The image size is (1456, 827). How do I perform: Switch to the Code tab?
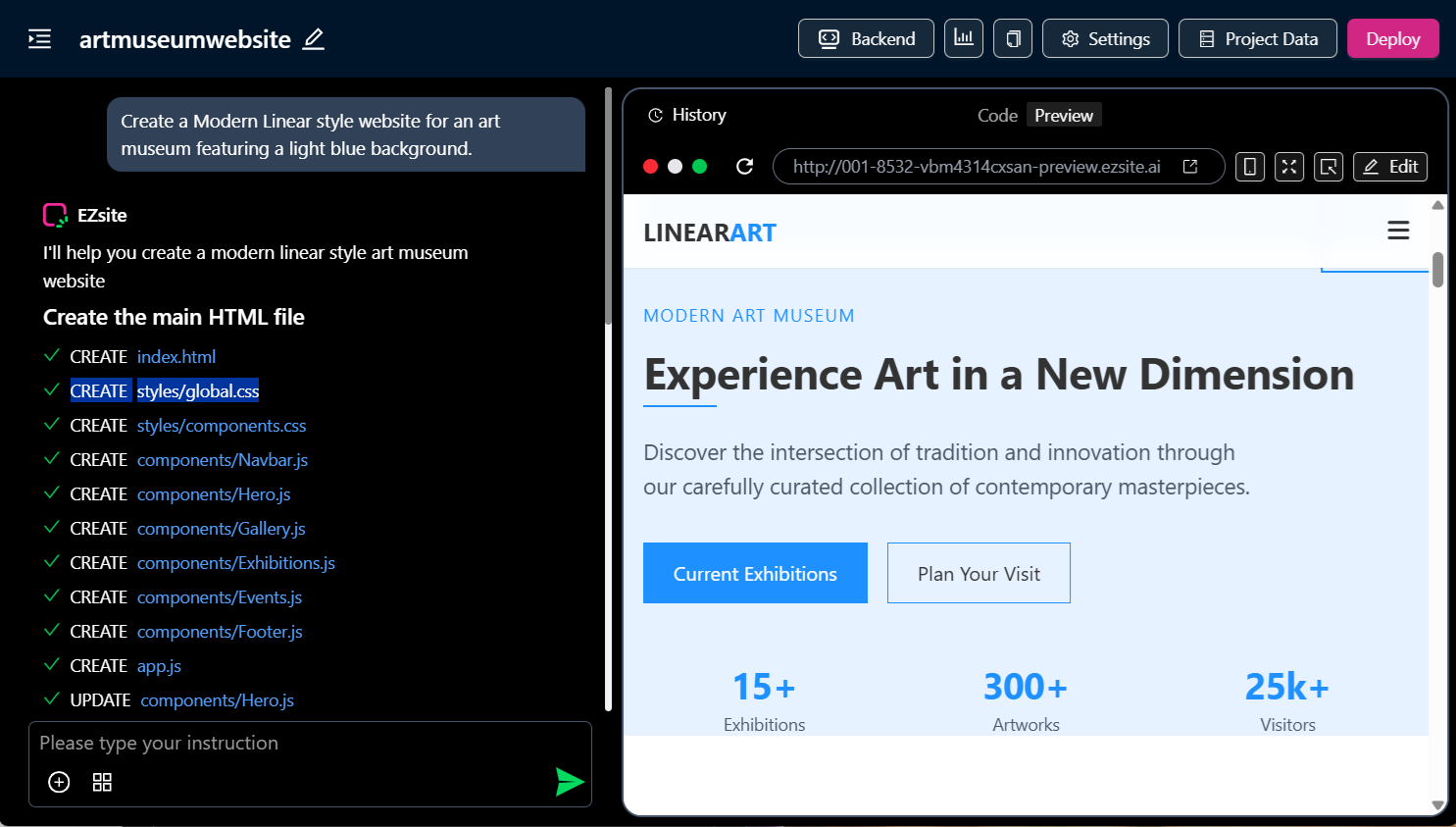click(x=997, y=116)
